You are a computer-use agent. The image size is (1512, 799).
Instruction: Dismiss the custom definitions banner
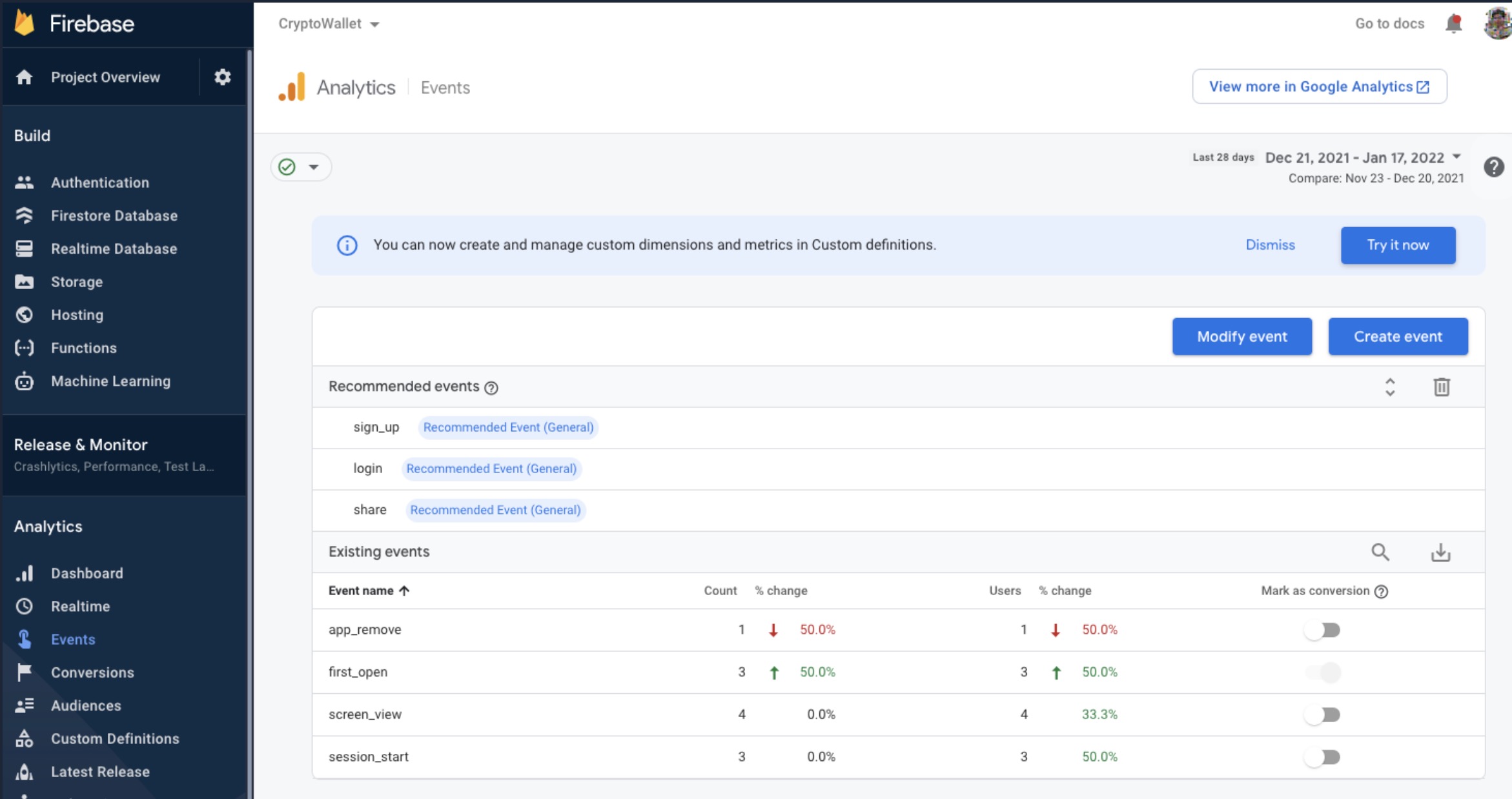coord(1270,245)
